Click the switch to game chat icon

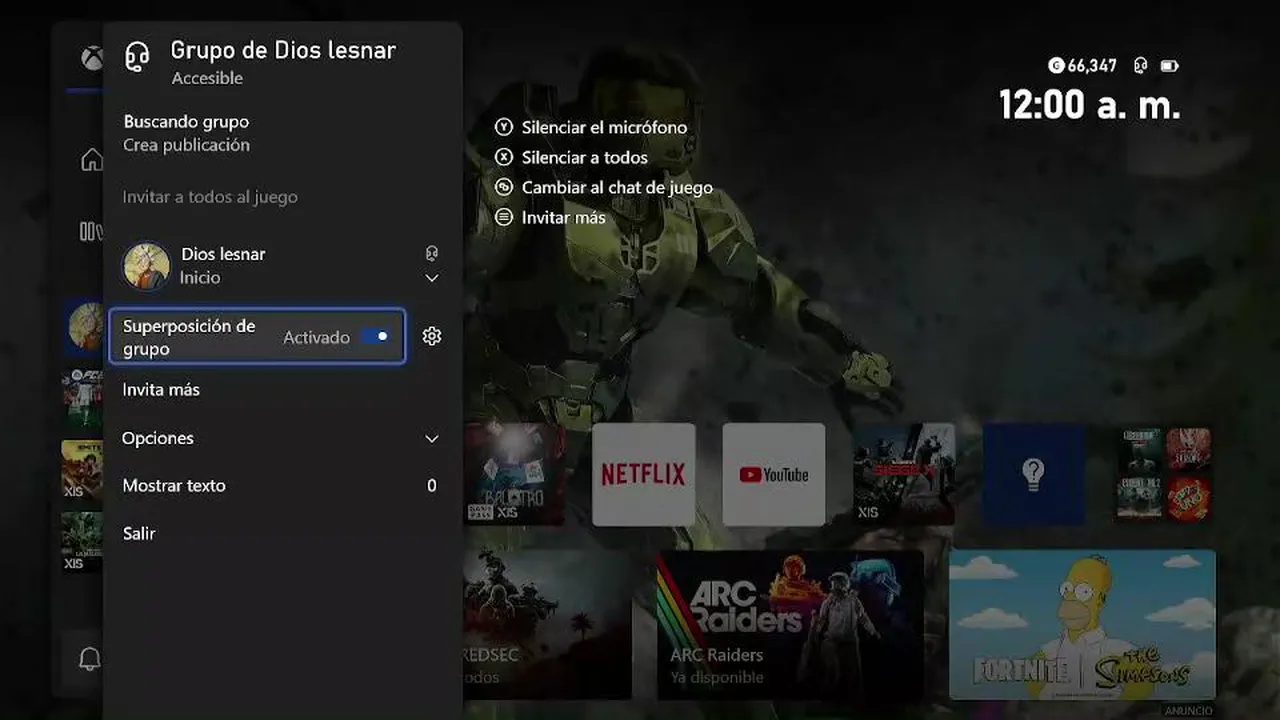point(504,187)
